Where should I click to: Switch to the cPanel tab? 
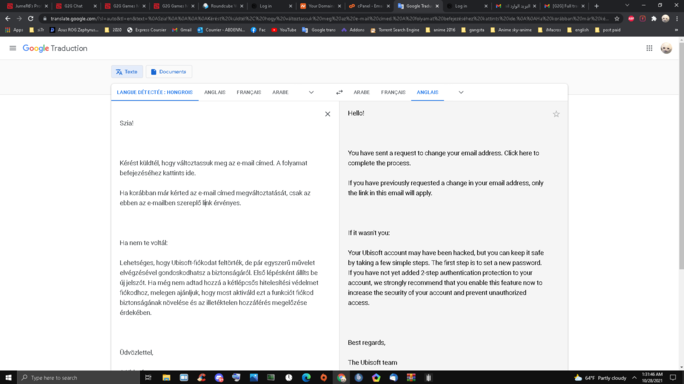[369, 6]
